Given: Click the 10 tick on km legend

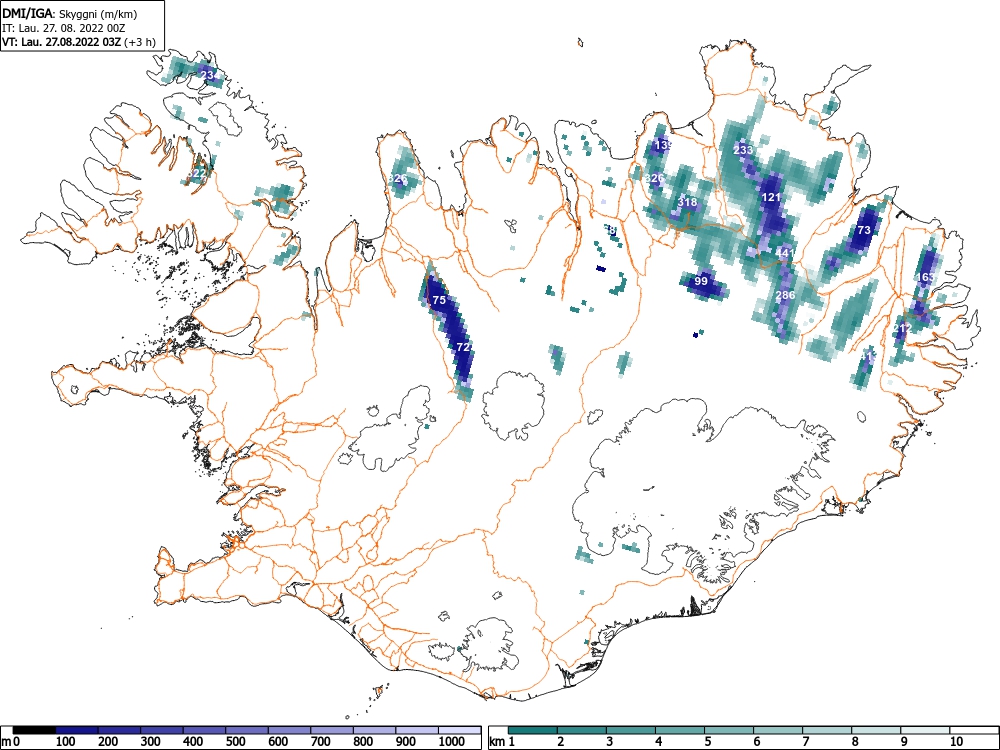Looking at the screenshot, I should [x=955, y=741].
